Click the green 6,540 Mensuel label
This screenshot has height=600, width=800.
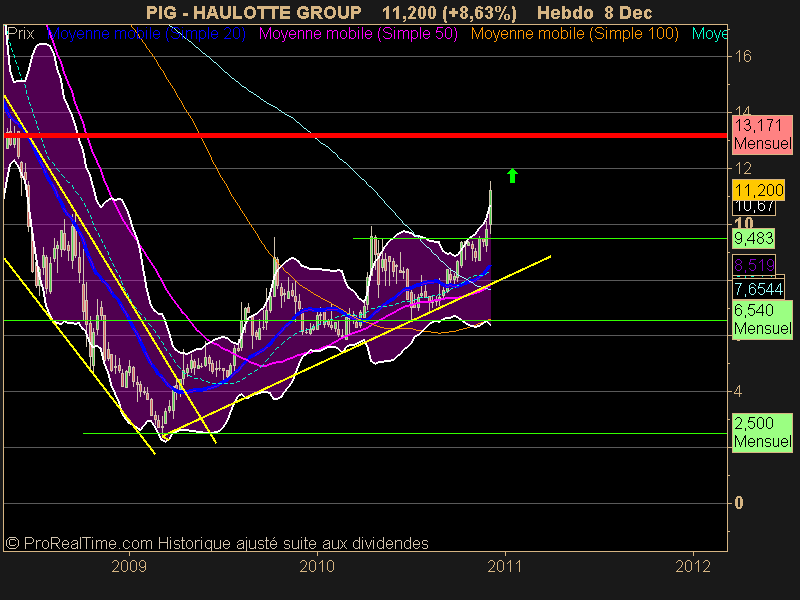tap(763, 319)
